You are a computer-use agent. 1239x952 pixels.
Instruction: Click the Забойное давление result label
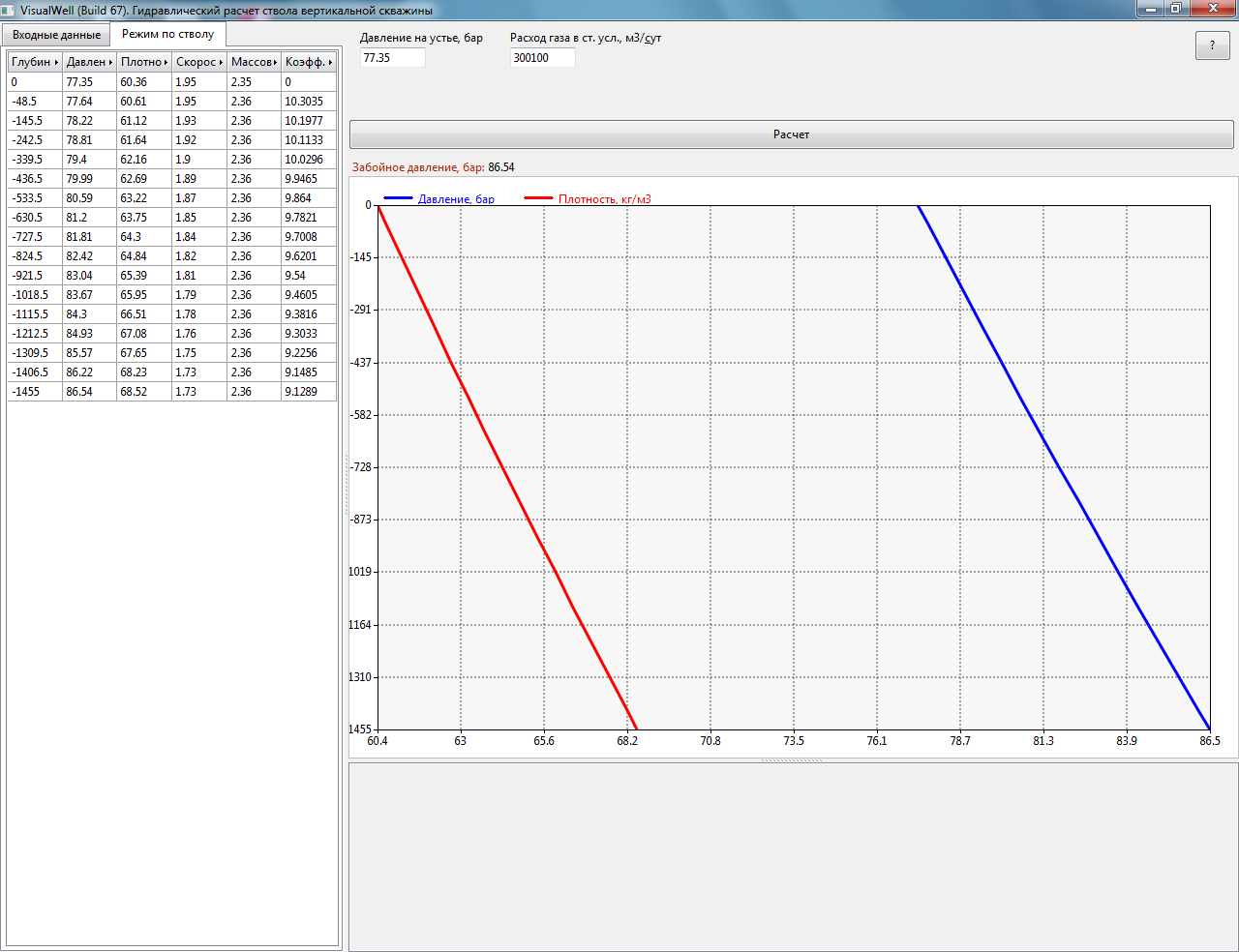pyautogui.click(x=418, y=167)
